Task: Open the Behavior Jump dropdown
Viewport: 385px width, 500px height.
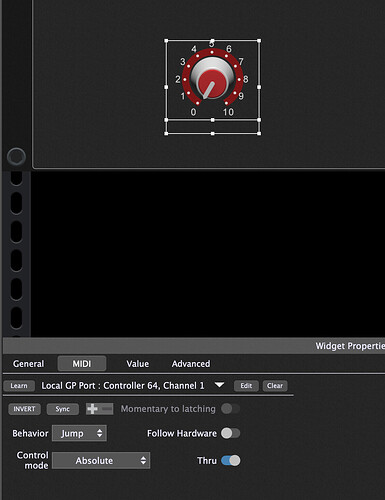Action: point(79,433)
